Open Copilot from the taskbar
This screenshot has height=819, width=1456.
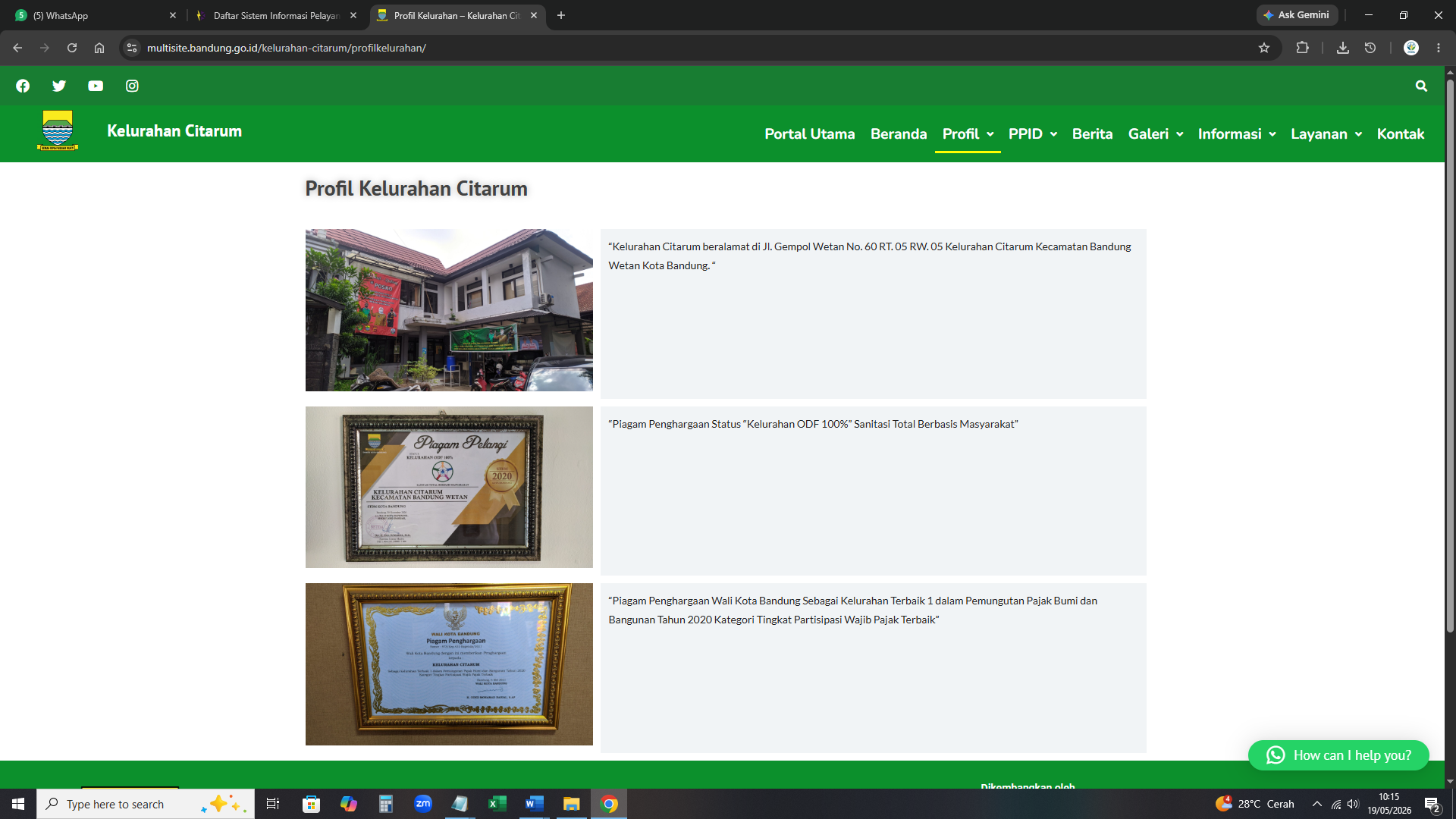tap(349, 804)
